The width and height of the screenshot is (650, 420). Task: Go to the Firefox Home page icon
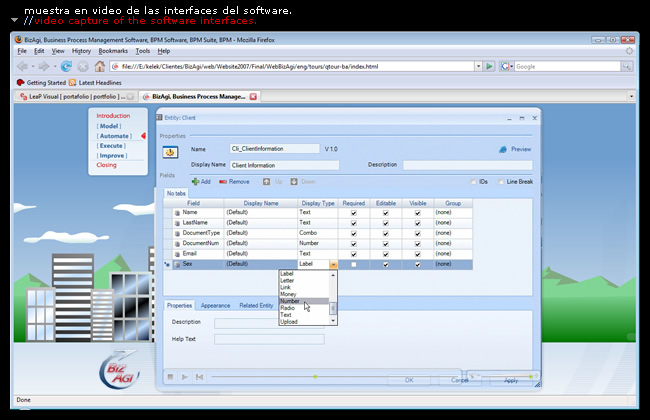coord(100,66)
